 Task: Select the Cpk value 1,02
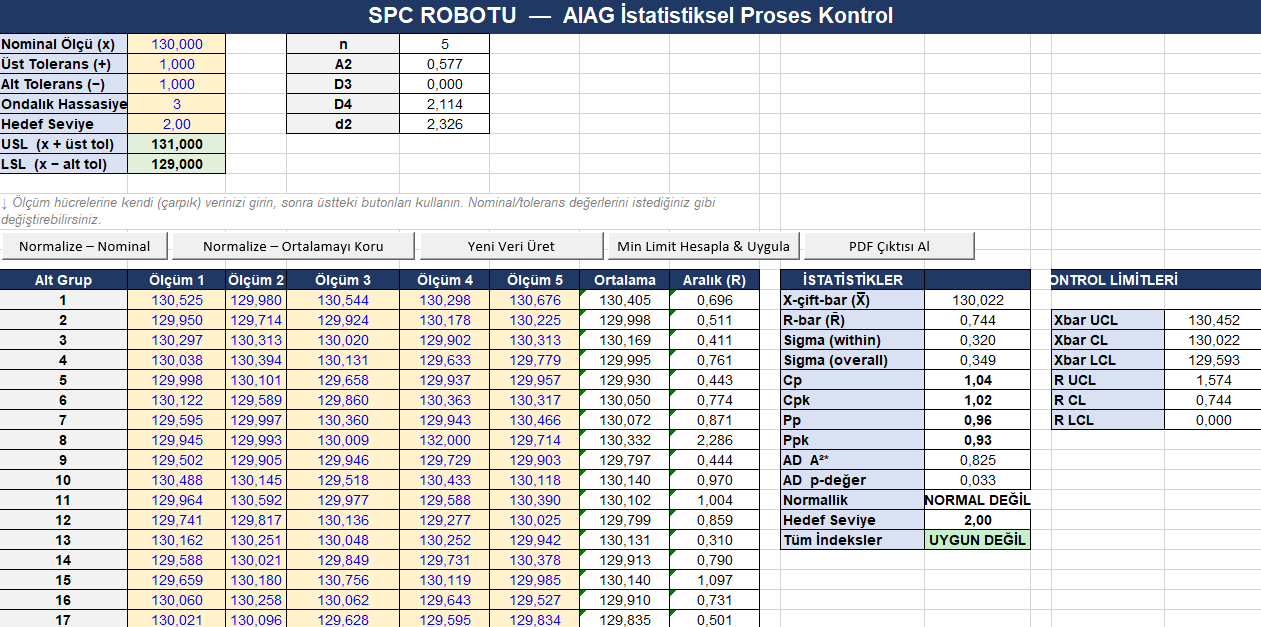click(977, 400)
